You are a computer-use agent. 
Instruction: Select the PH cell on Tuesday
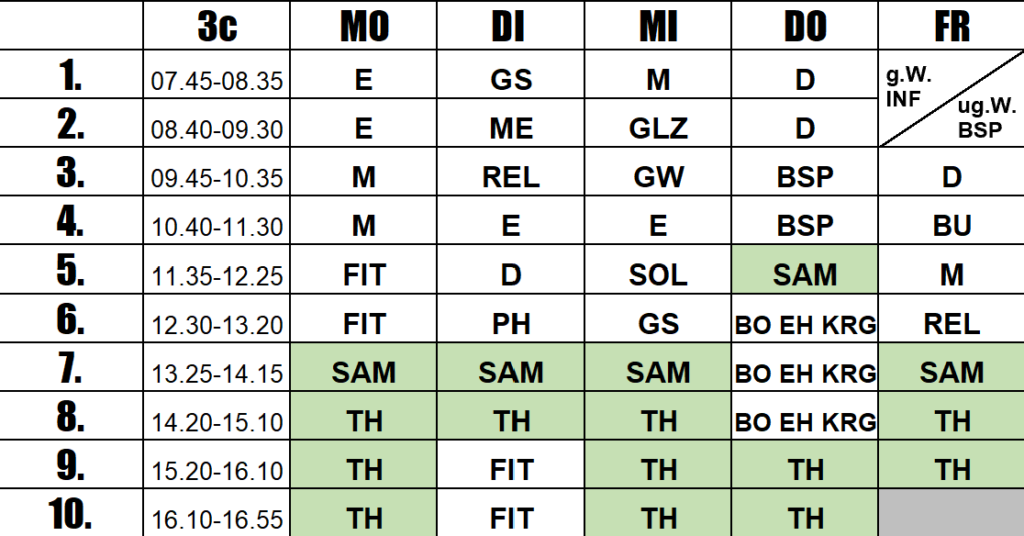(511, 319)
